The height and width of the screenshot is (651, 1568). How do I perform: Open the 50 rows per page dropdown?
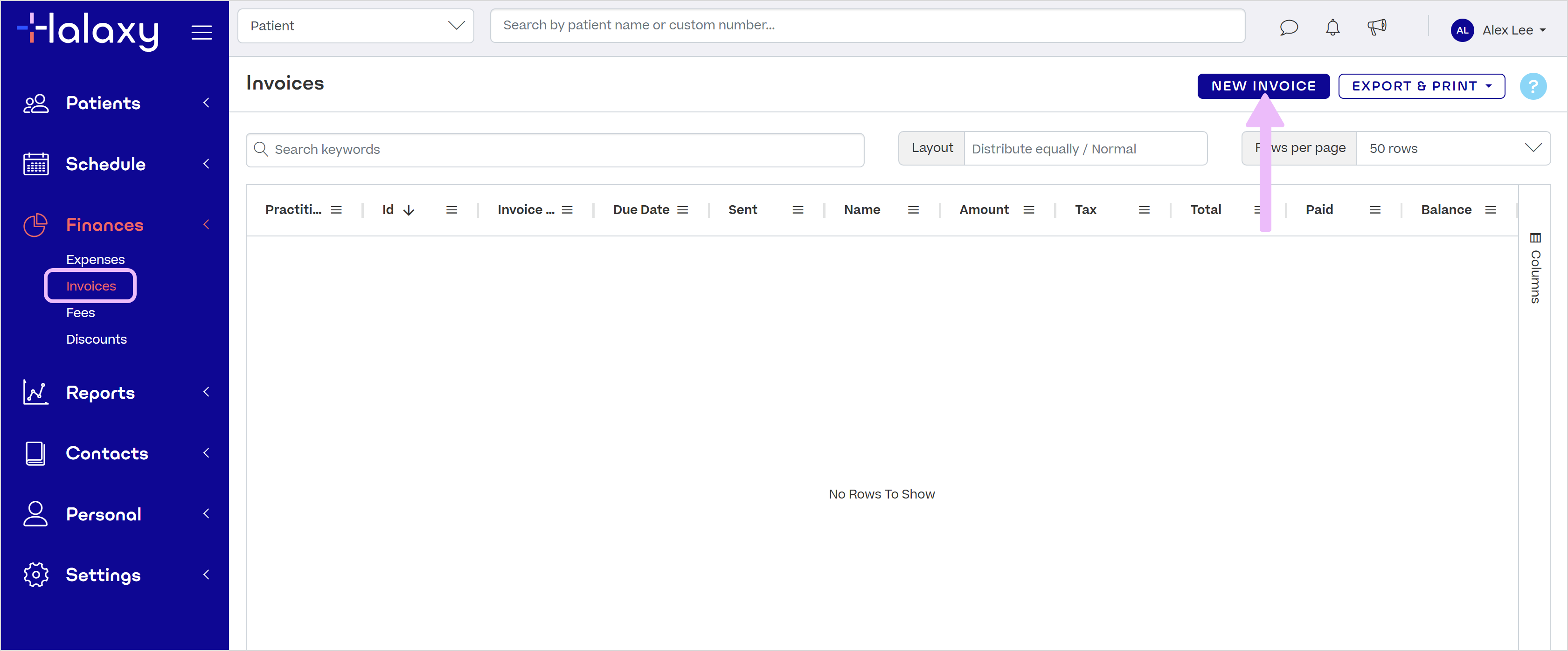tap(1455, 148)
